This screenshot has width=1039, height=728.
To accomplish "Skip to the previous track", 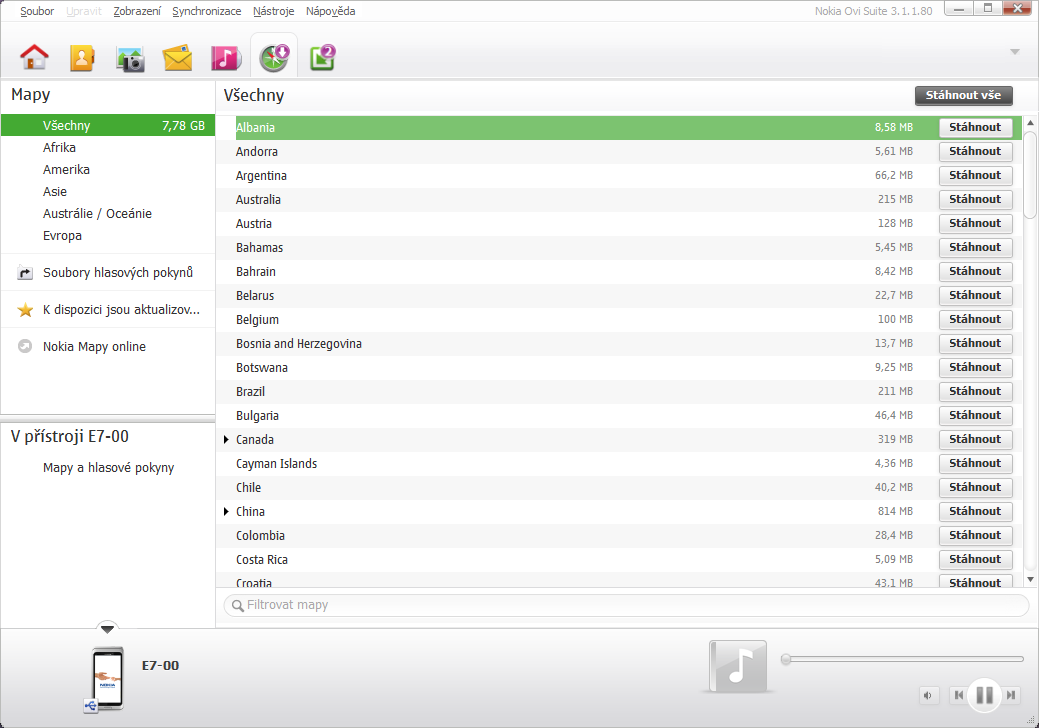I will pyautogui.click(x=958, y=695).
